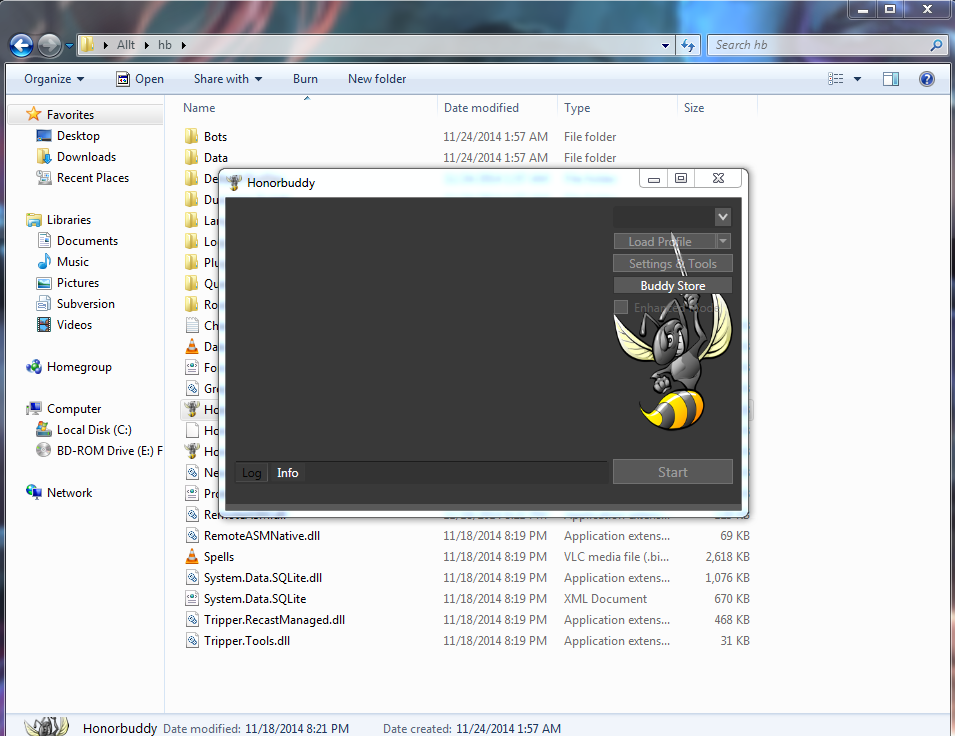Open the Honorbuddy bot selection combo box

click(x=672, y=217)
